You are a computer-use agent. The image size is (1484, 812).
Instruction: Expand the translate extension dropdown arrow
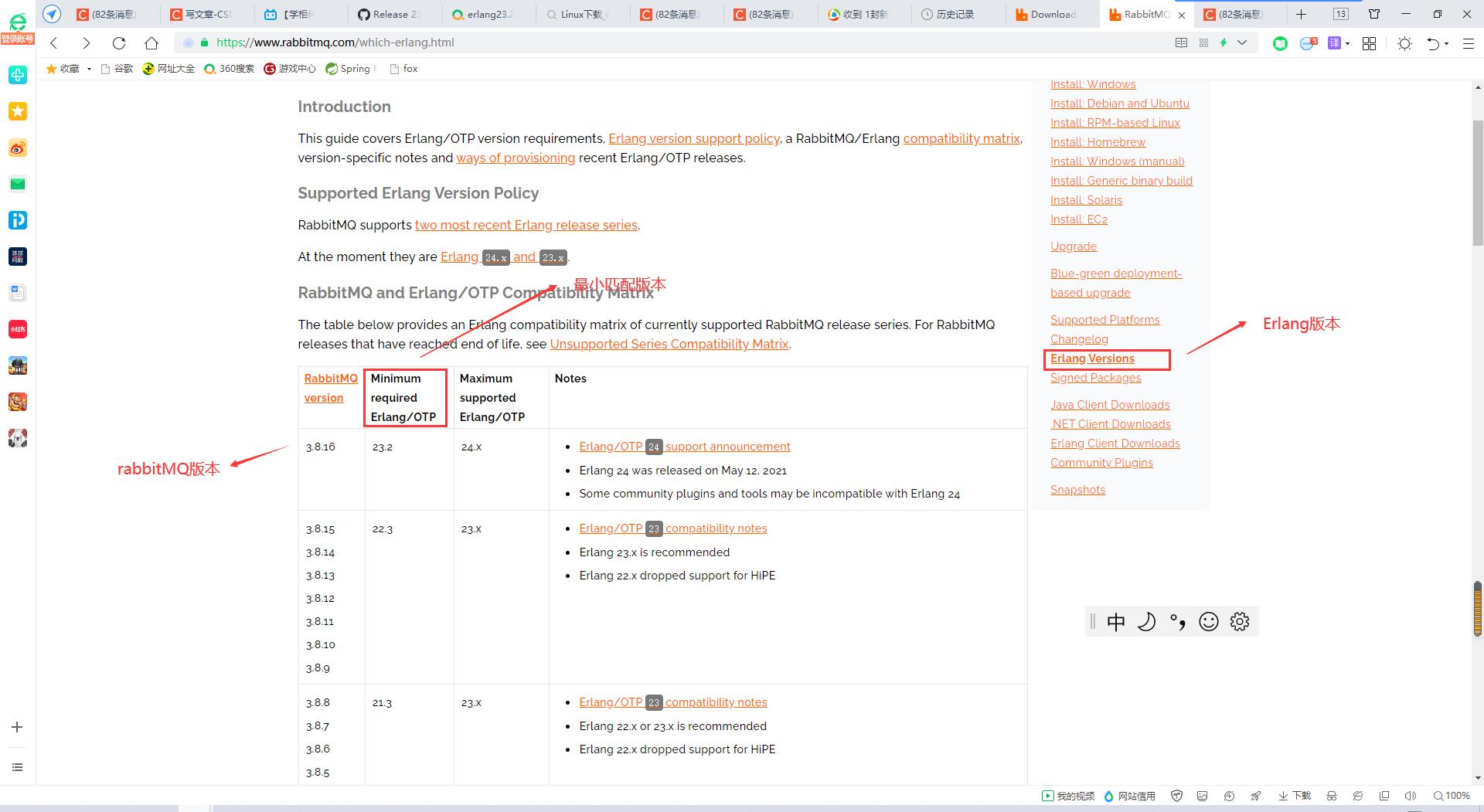(1347, 44)
